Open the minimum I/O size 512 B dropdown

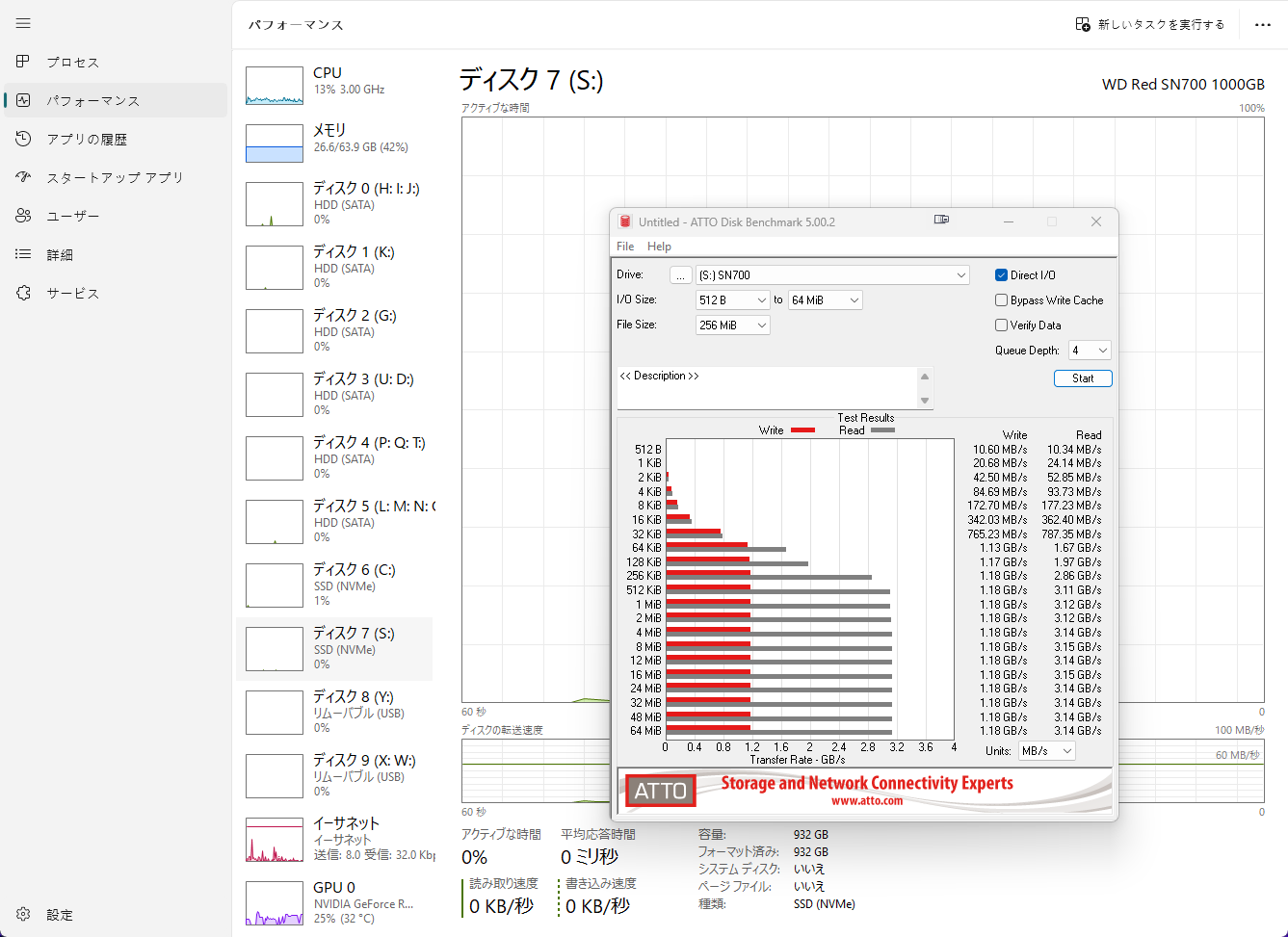pos(732,300)
